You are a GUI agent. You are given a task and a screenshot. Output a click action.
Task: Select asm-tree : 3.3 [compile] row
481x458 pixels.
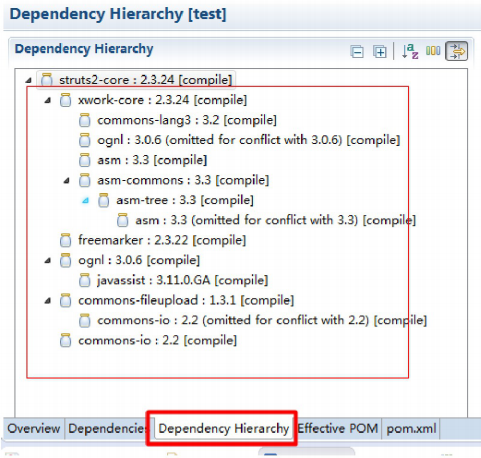coord(175,200)
